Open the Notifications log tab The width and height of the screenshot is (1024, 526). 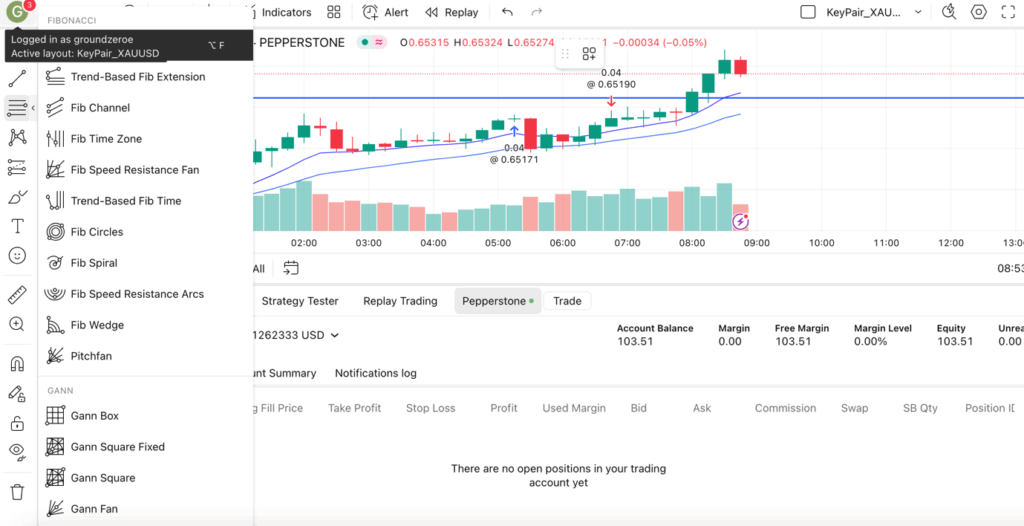[376, 373]
